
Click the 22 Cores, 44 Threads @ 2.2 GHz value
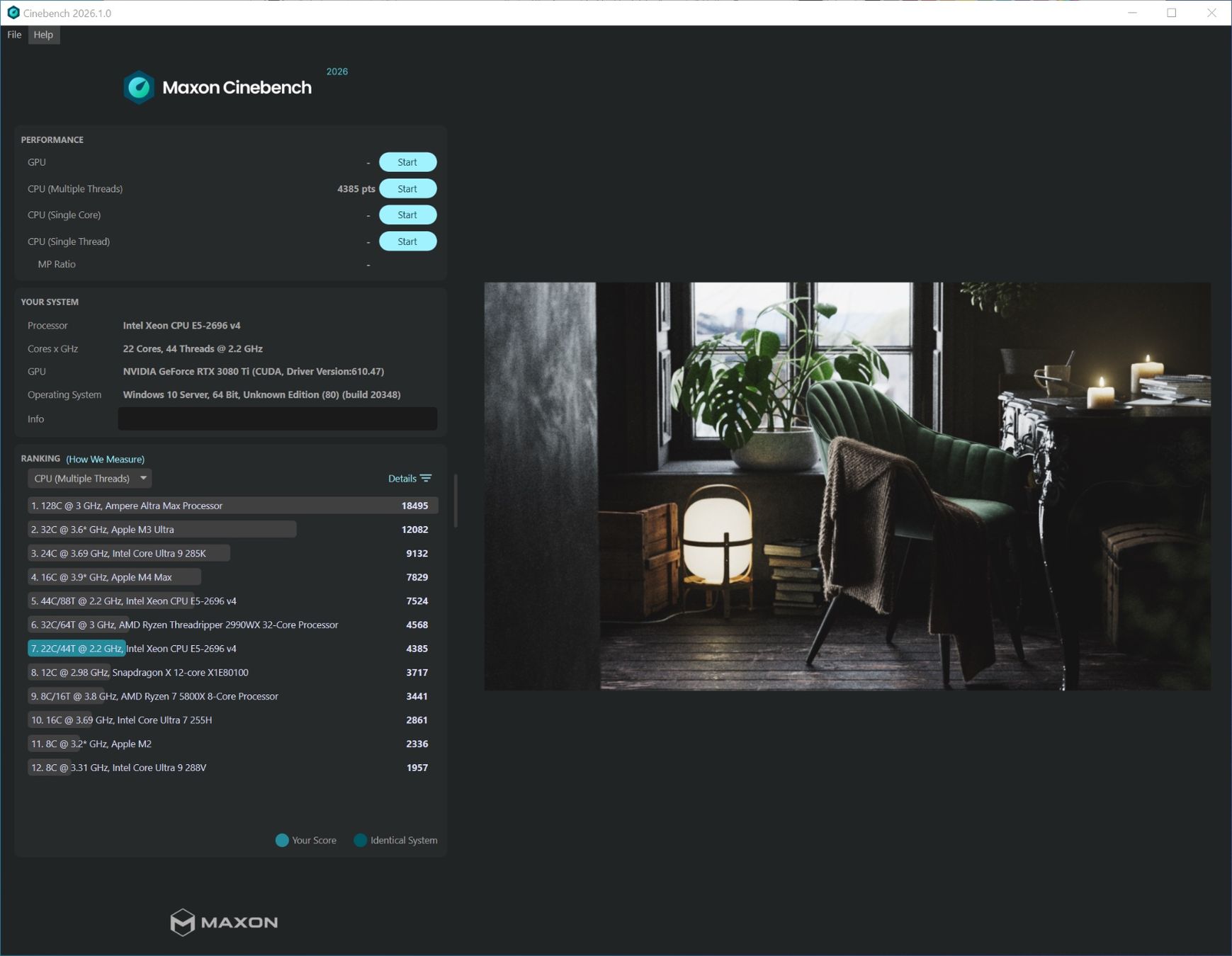(193, 349)
